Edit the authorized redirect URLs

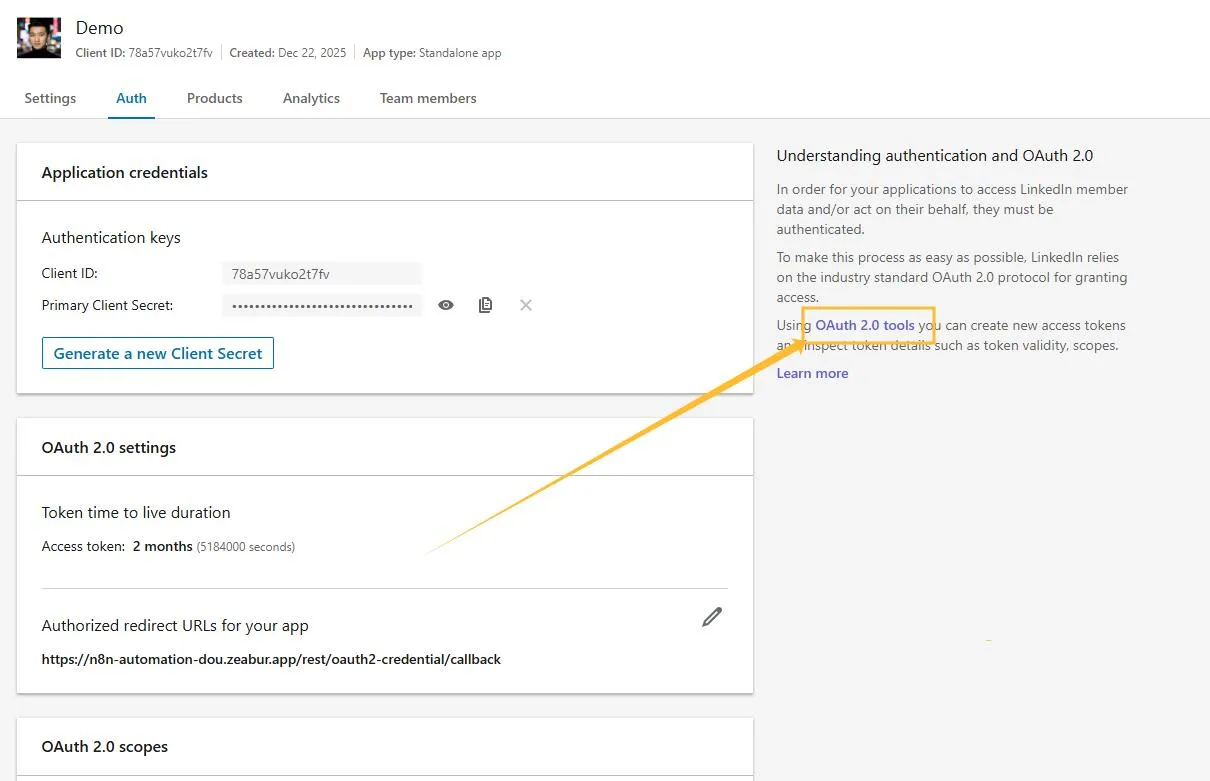pyautogui.click(x=712, y=617)
